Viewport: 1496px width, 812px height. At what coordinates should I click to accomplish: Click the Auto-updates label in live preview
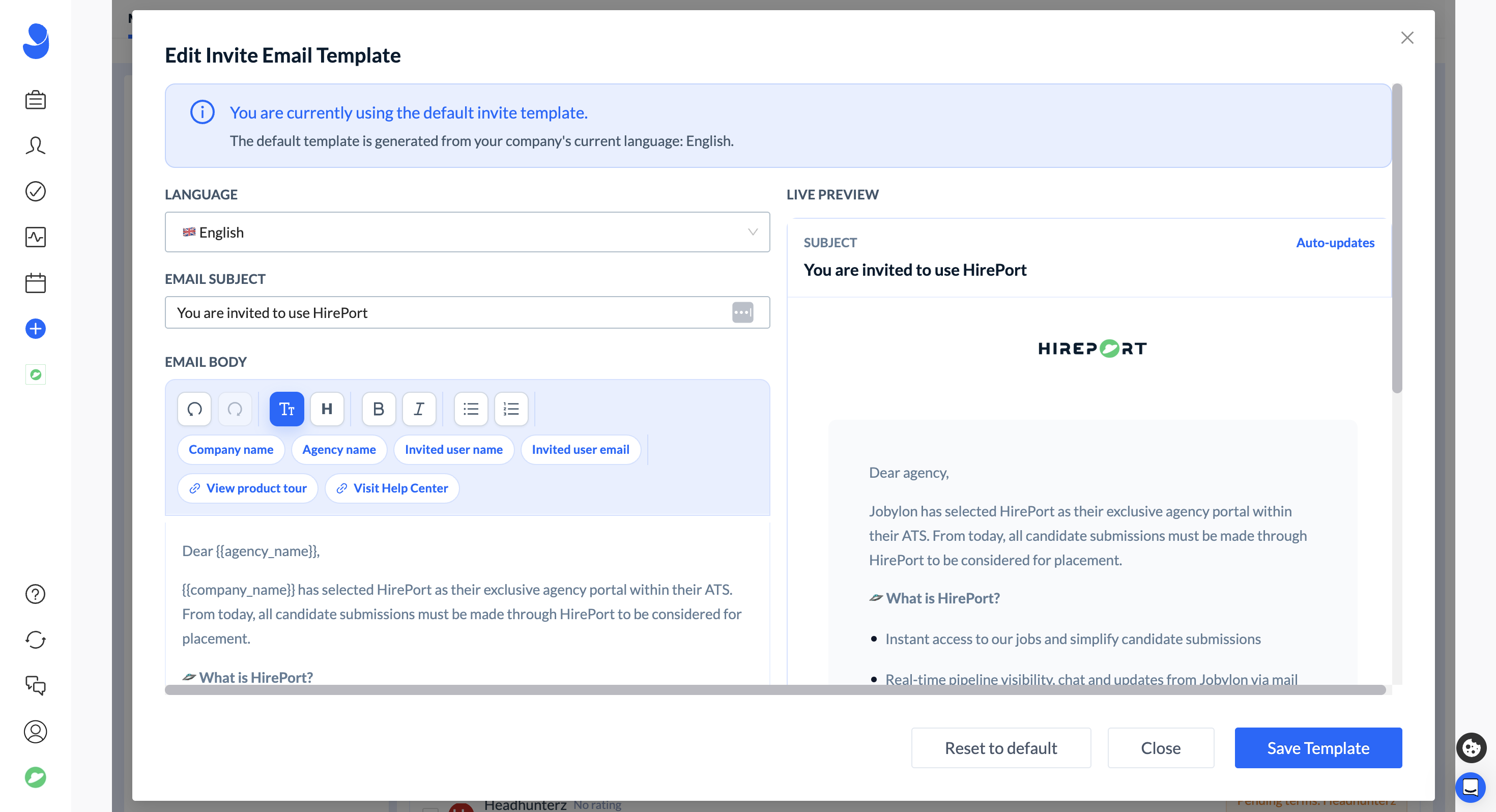pyautogui.click(x=1335, y=243)
